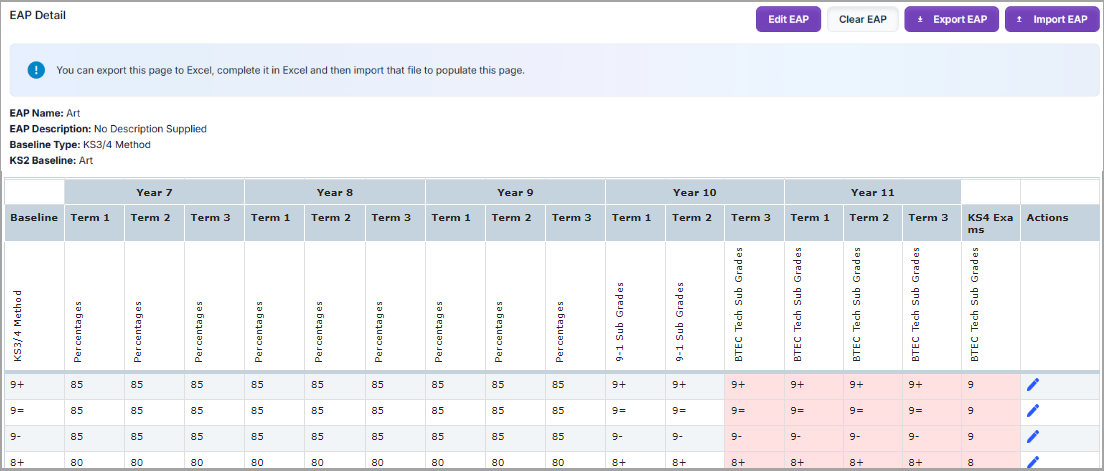Click the pencil edit icon for 9= row
The height and width of the screenshot is (471, 1104).
pyautogui.click(x=1033, y=410)
